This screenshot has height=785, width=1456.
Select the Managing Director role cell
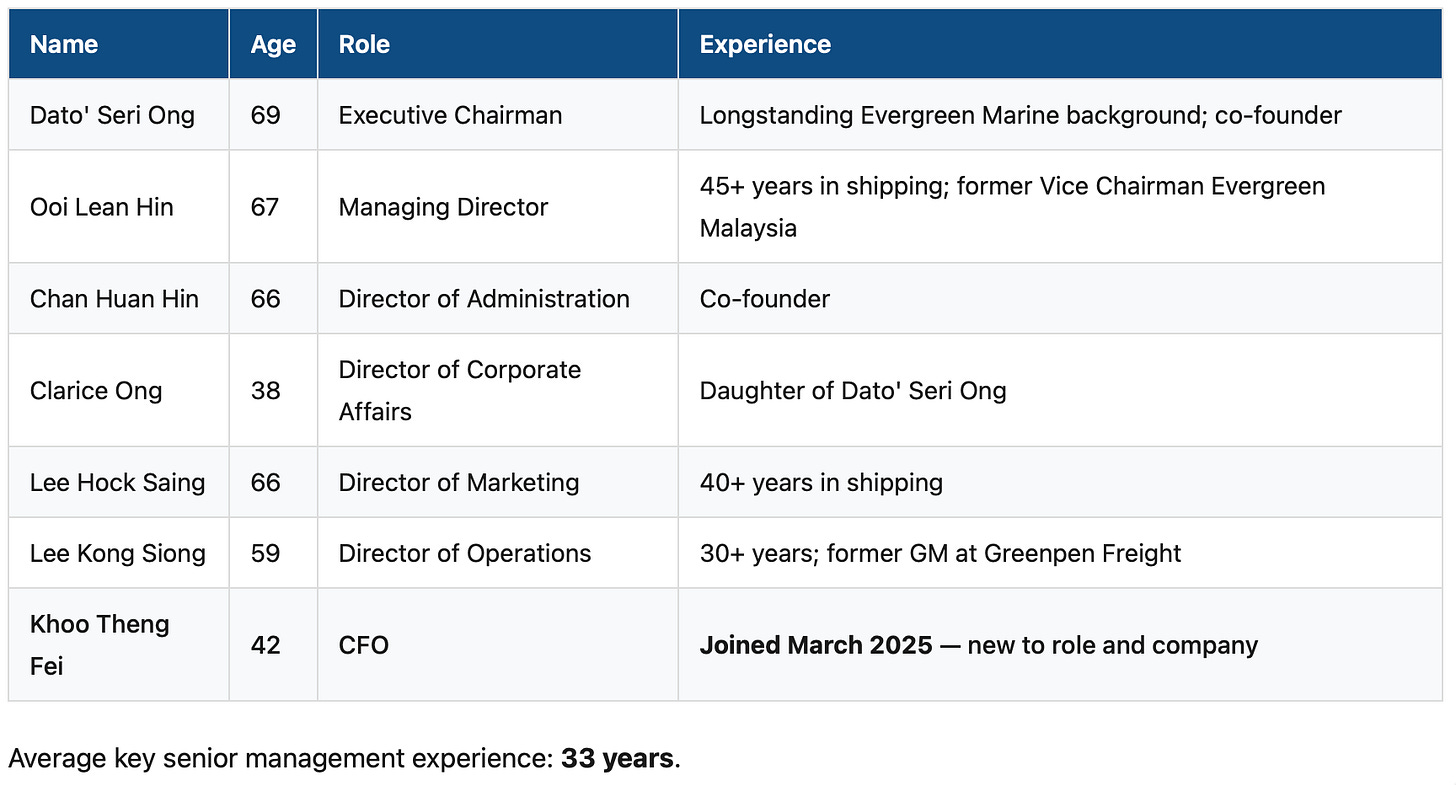pos(497,207)
